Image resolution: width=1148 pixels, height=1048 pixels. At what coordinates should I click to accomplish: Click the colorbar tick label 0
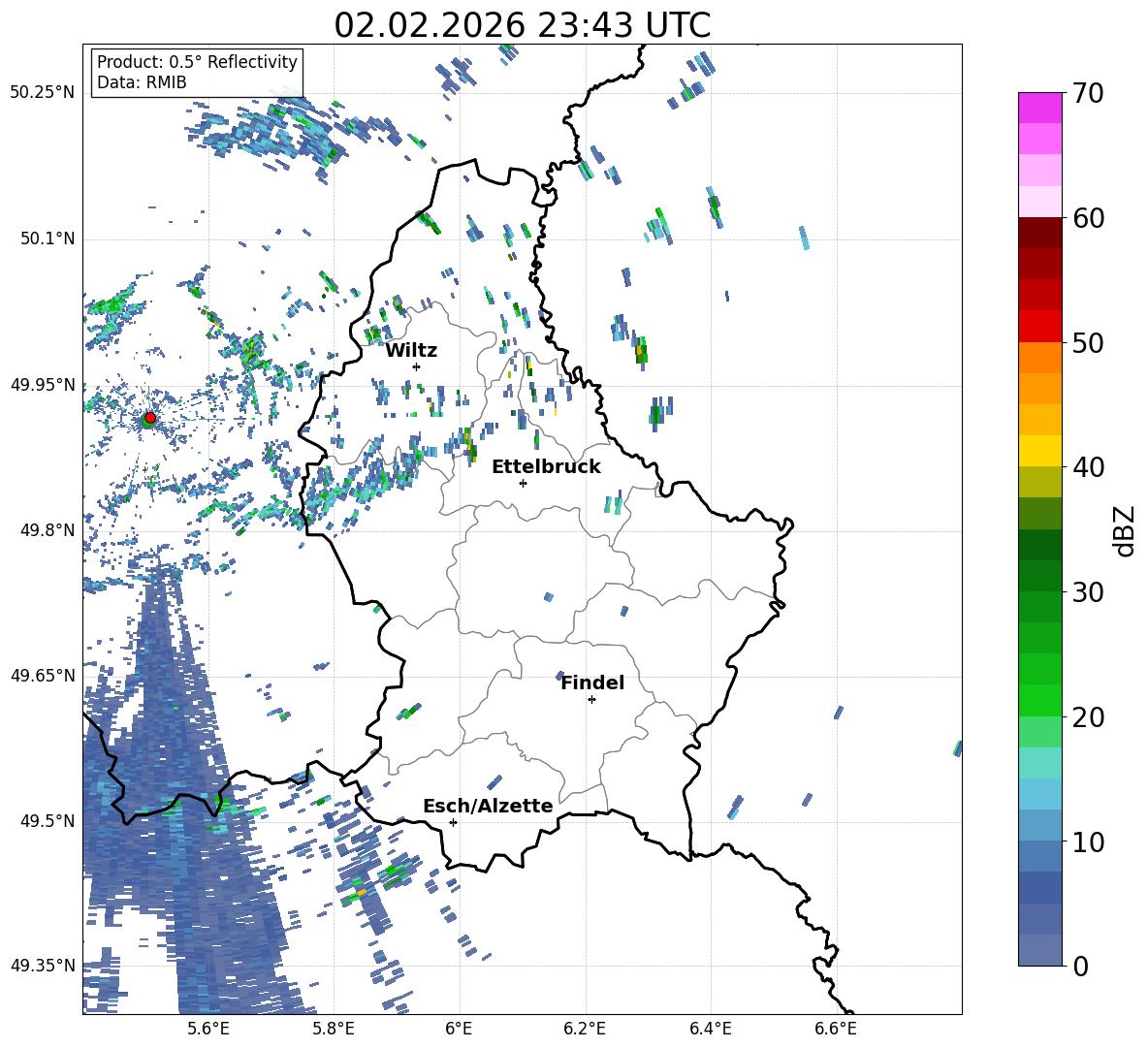click(1080, 967)
